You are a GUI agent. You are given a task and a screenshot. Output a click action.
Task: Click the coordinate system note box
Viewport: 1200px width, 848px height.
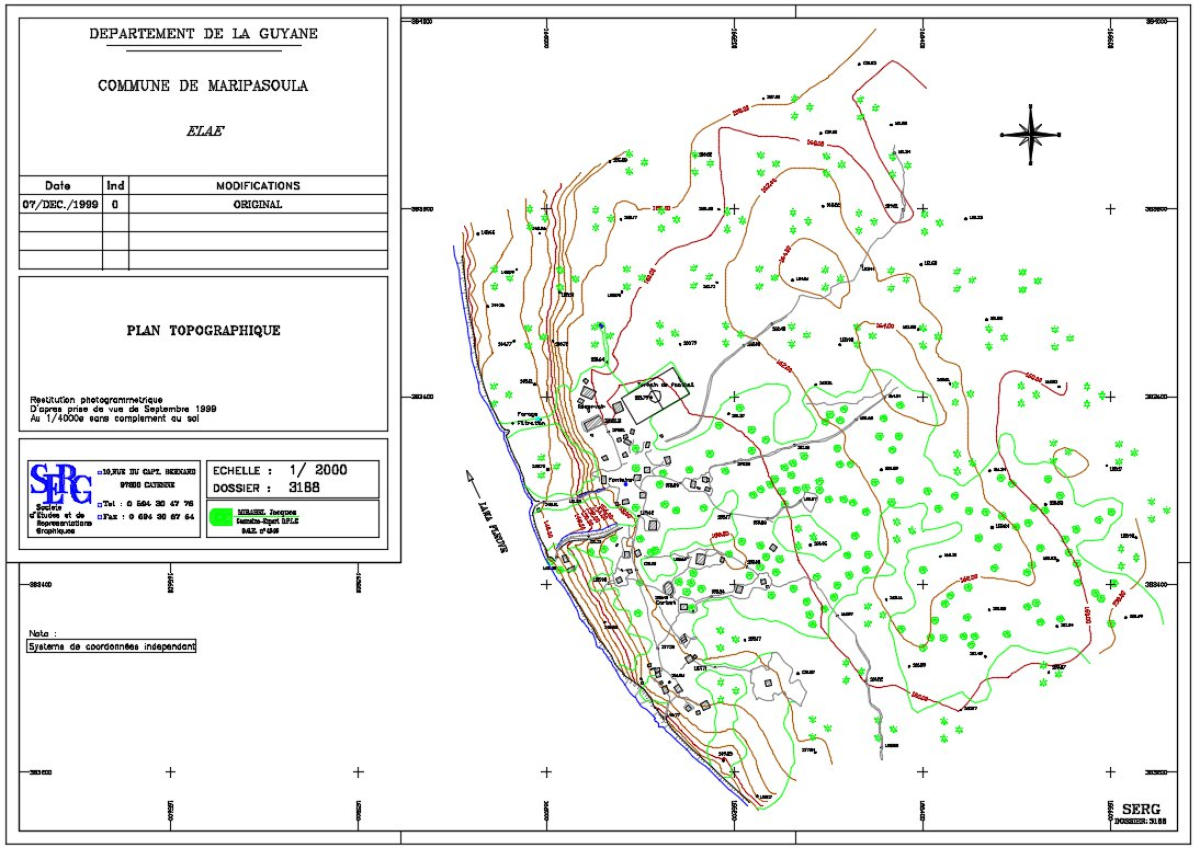[x=112, y=646]
